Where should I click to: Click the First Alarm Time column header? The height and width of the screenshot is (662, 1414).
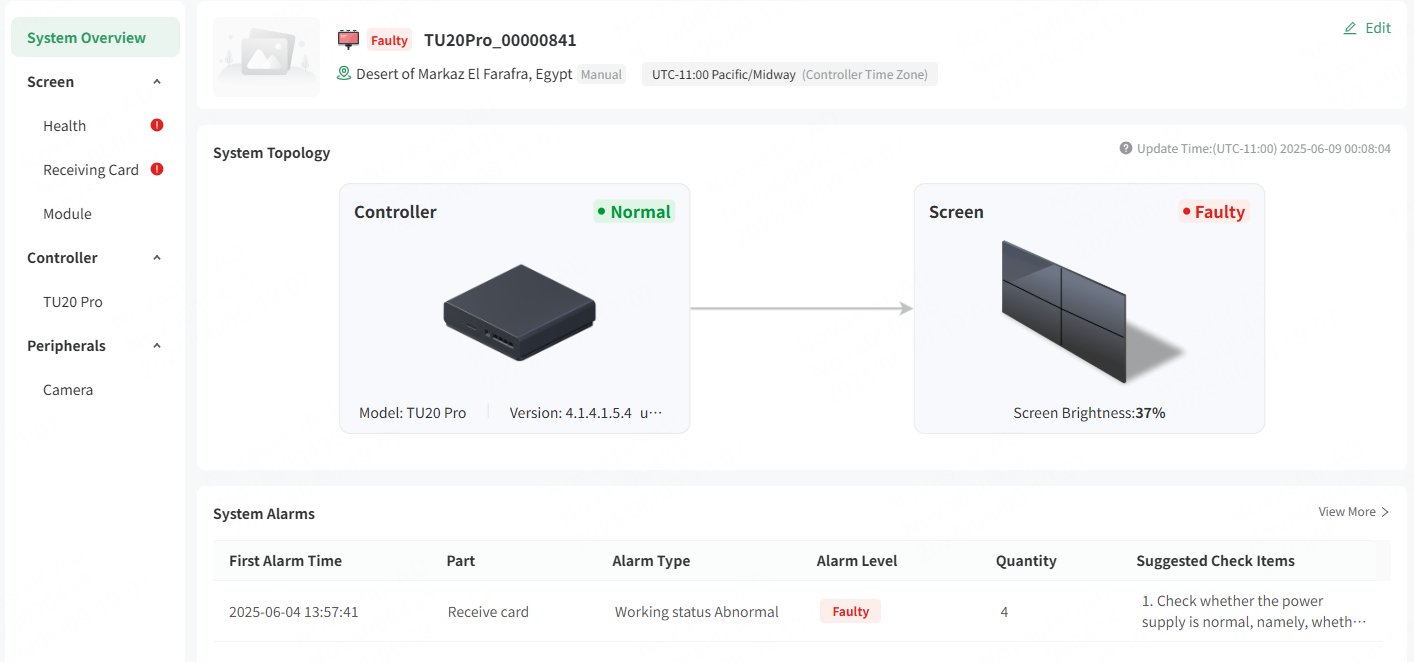tap(285, 561)
